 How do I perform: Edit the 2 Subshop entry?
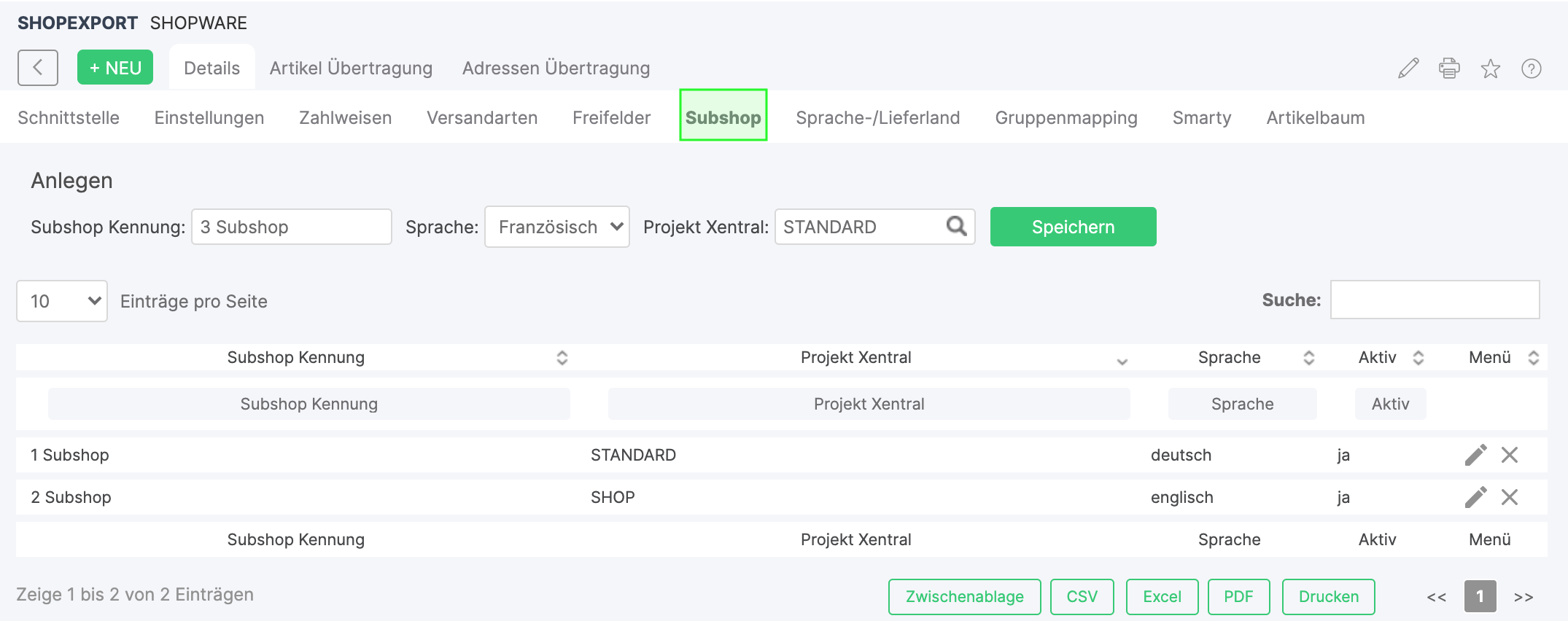[1475, 497]
